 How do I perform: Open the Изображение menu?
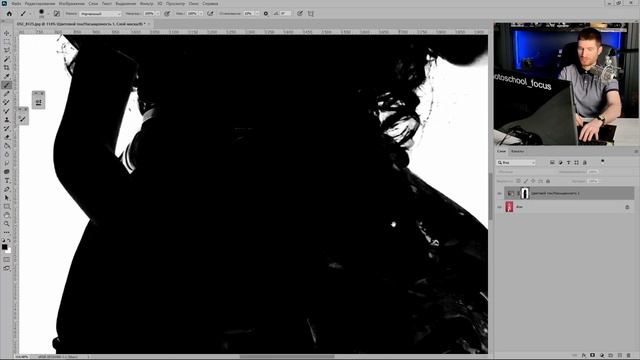[72, 3]
